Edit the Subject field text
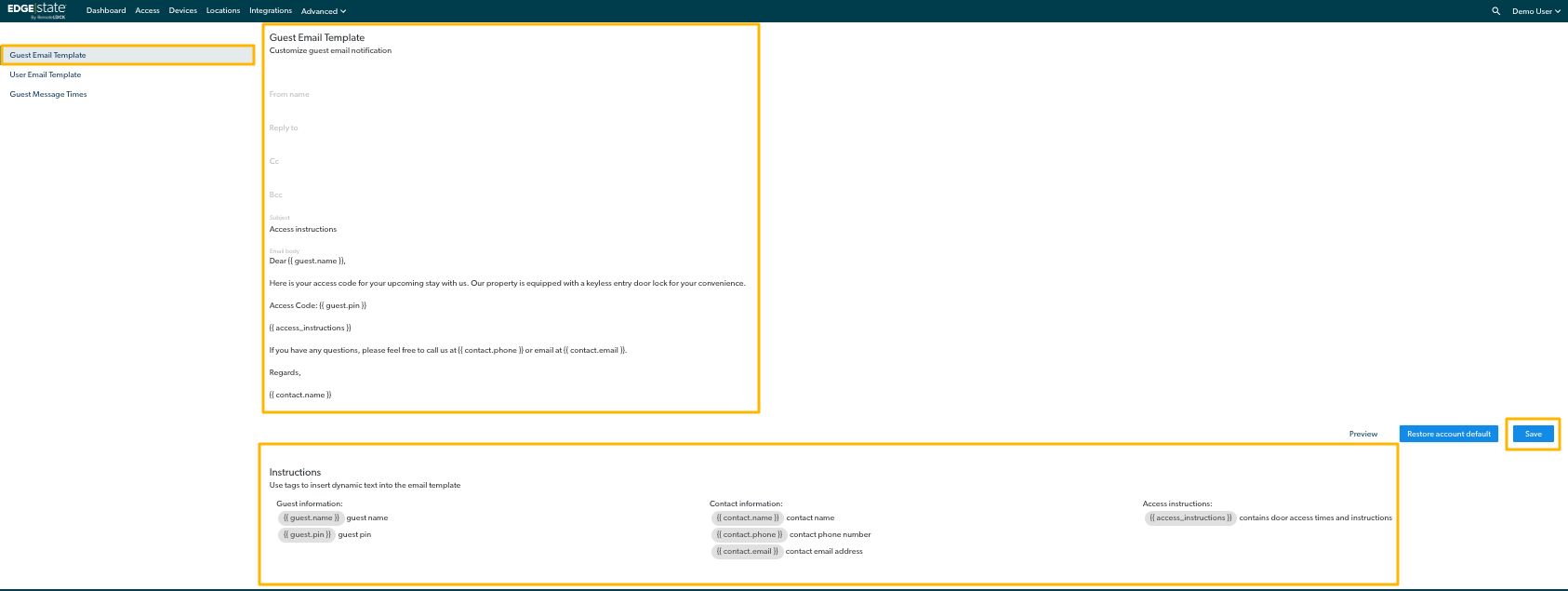This screenshot has width=1568, height=591. (510, 229)
